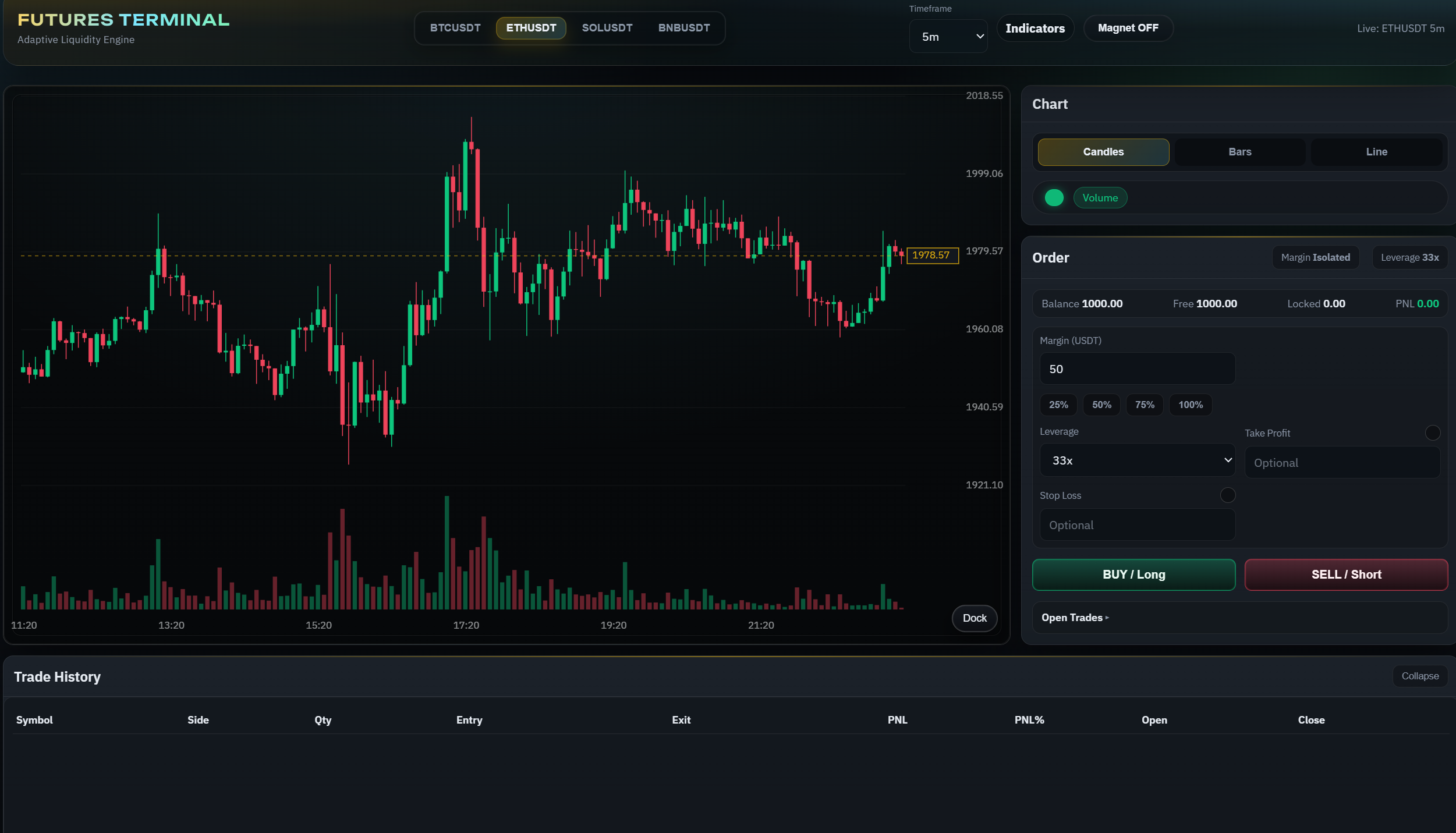This screenshot has width=1456, height=833.
Task: Click the Margin (USDT) input field
Action: pos(1136,368)
